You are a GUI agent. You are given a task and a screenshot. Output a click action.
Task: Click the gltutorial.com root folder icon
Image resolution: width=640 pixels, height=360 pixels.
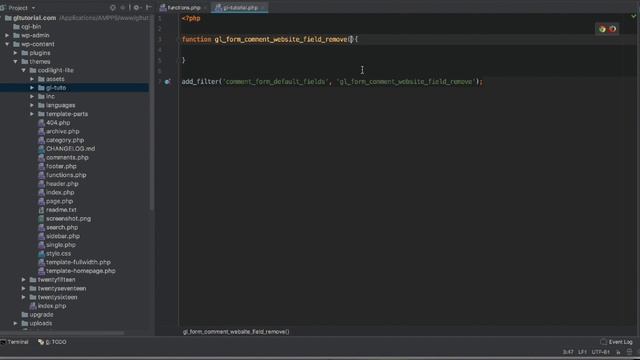pyautogui.click(x=8, y=18)
